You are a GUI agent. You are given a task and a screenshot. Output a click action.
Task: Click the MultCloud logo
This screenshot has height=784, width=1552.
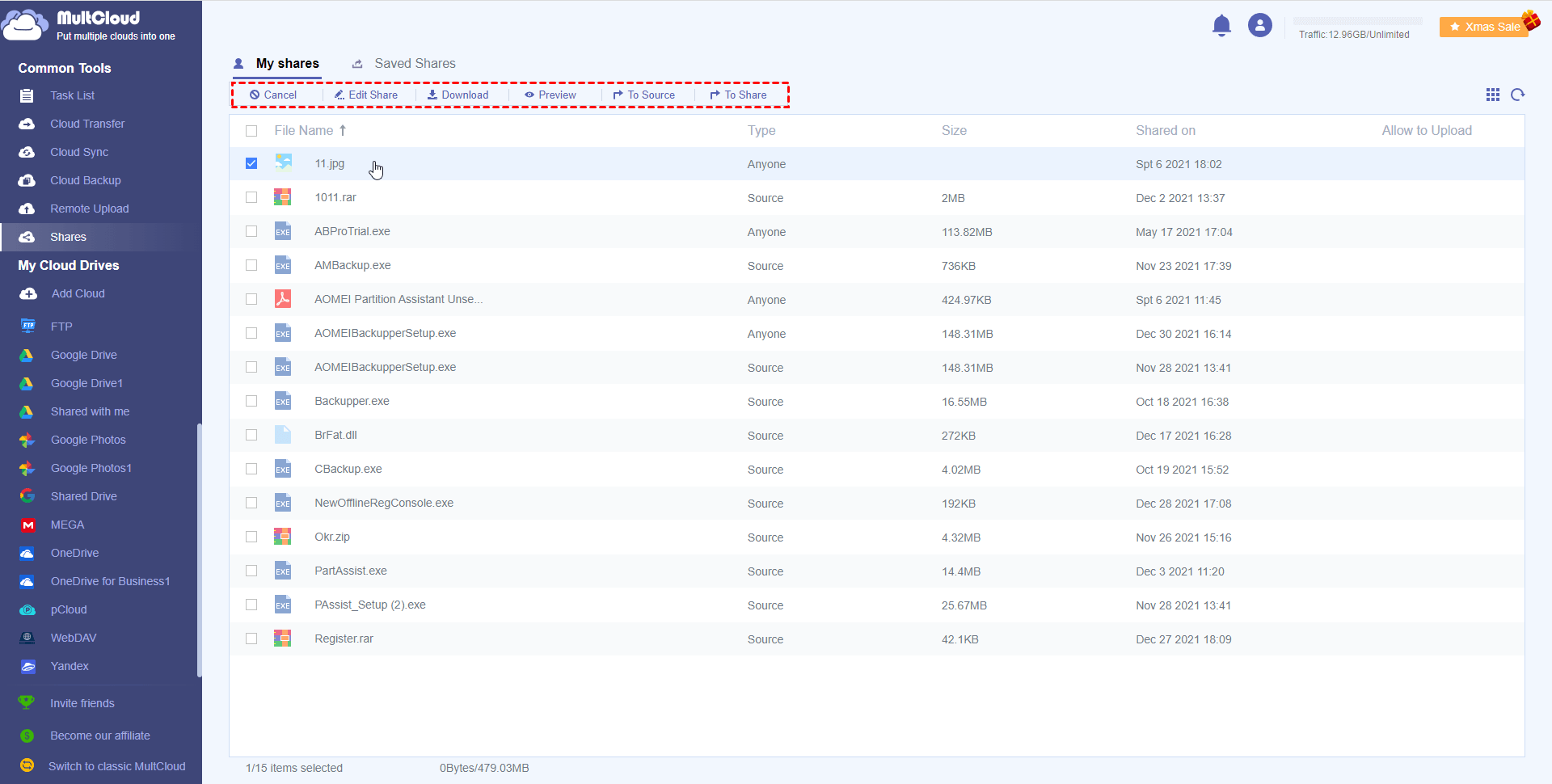coord(89,25)
